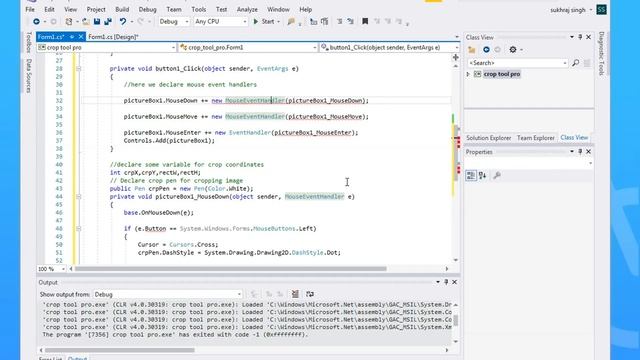Open the Analyze menu
Screen dimensions: 640x360
(x=247, y=9)
